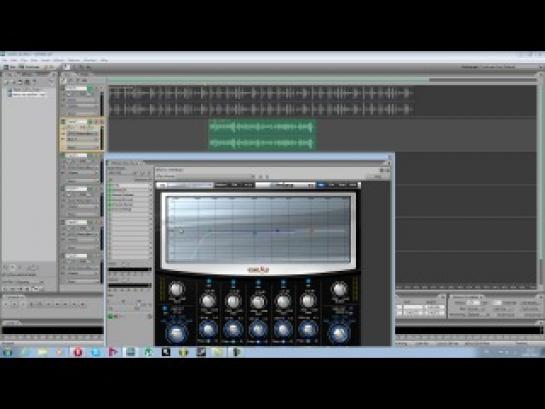Toggle the green effects rack power button

click(x=111, y=316)
